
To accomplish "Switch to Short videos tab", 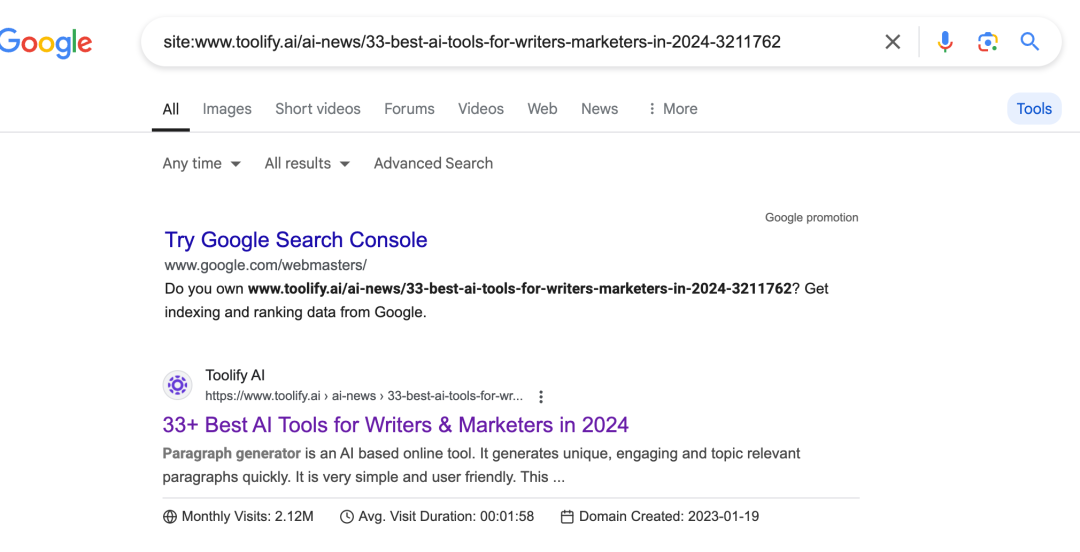I will pos(318,109).
